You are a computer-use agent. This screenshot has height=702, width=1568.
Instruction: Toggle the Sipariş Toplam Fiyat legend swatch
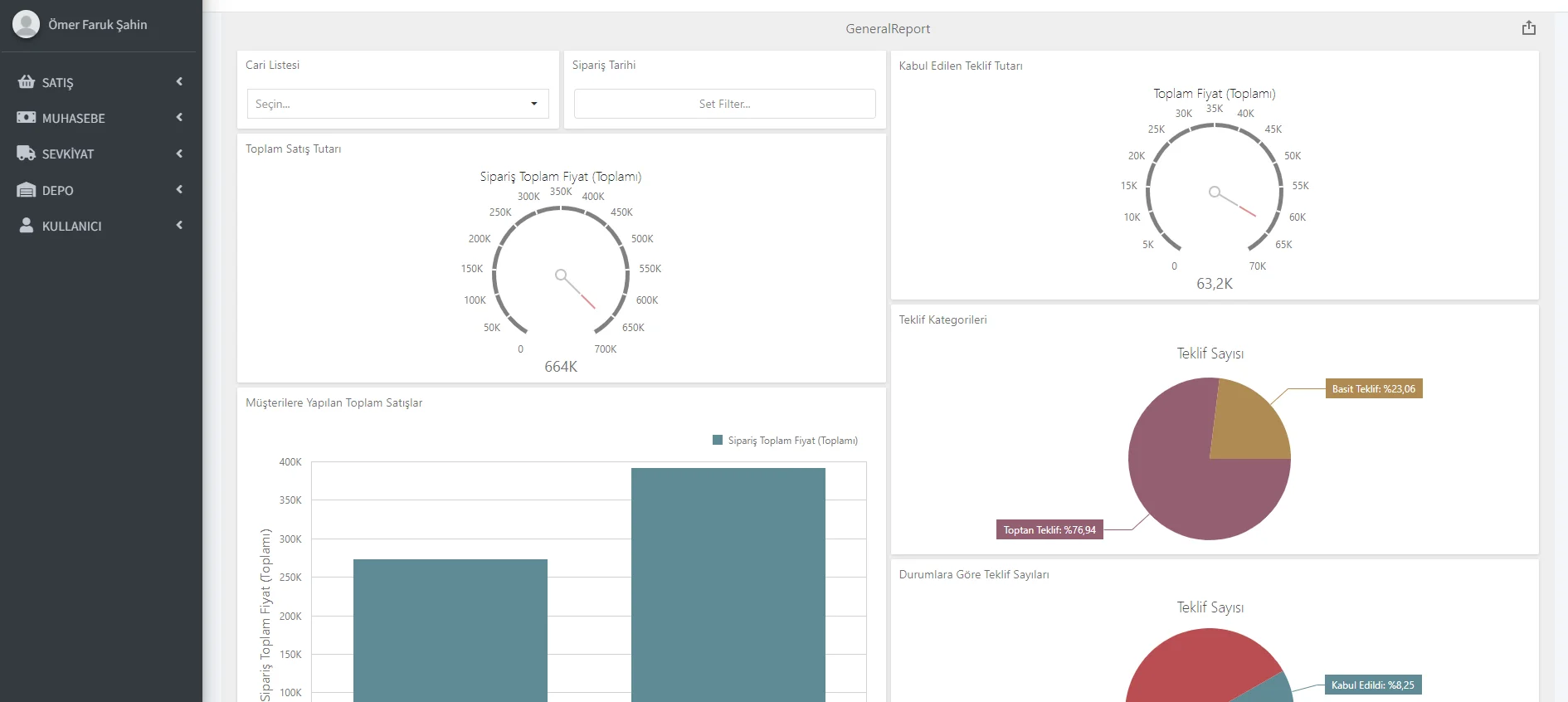click(x=718, y=440)
